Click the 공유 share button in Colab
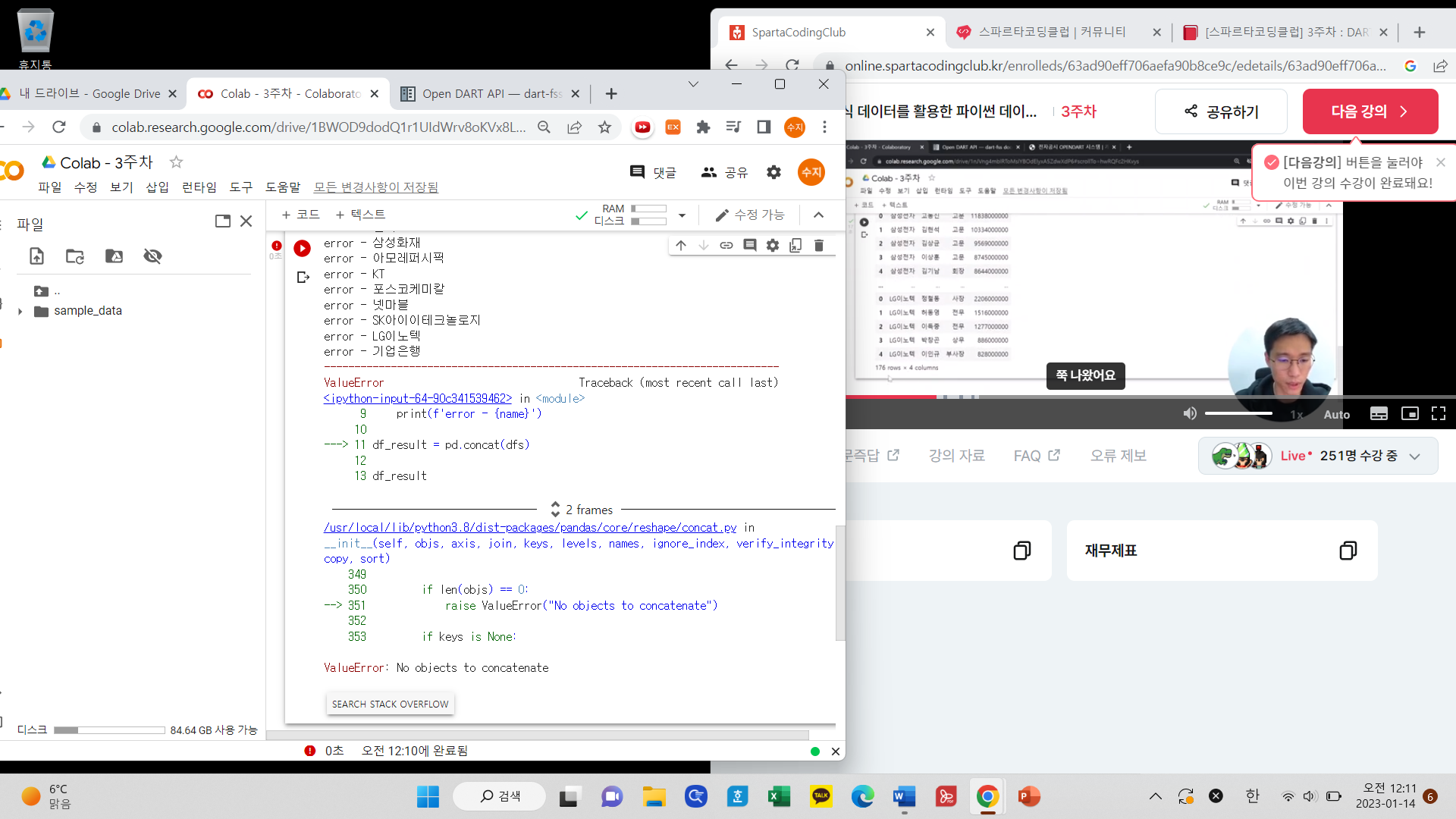This screenshot has height=819, width=1456. [725, 172]
